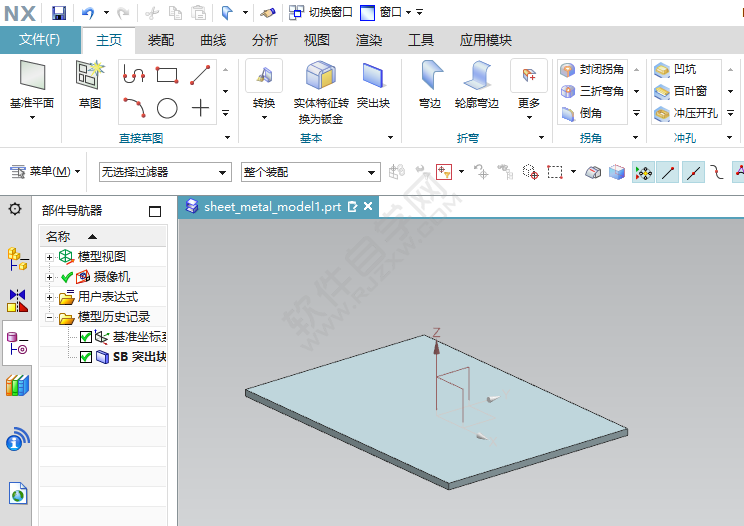Image resolution: width=744 pixels, height=526 pixels.
Task: Select the Profile curve sketch tool
Action: [x=134, y=75]
